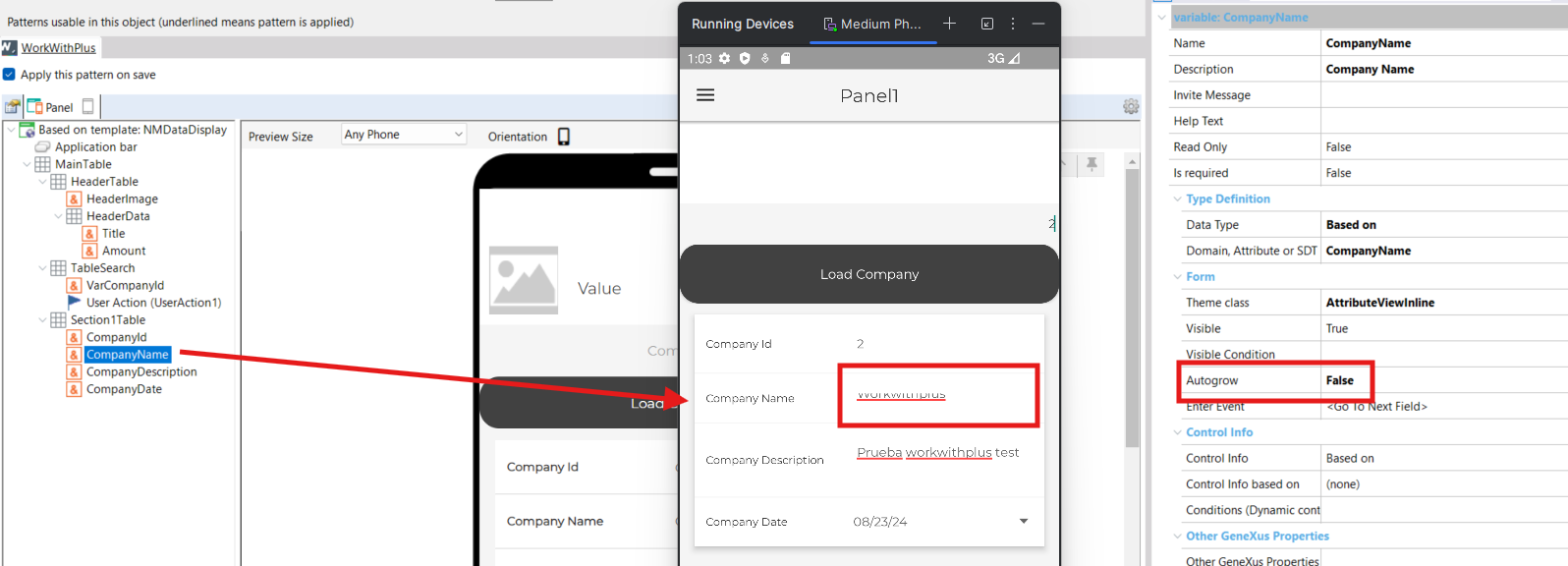The width and height of the screenshot is (1568, 566).
Task: Select the CompanyName tree item
Action: 128,355
